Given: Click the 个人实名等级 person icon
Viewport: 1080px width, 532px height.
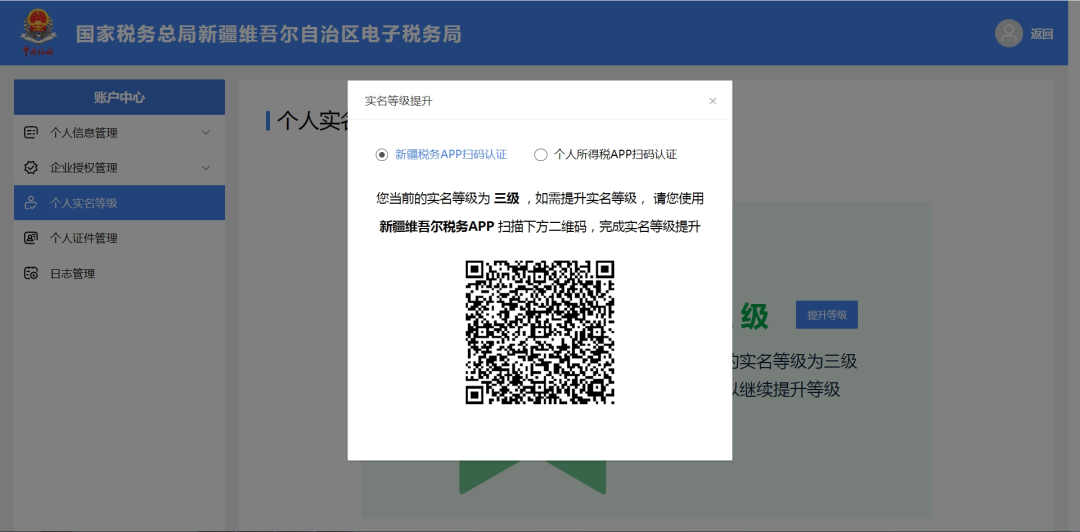Looking at the screenshot, I should coord(31,203).
